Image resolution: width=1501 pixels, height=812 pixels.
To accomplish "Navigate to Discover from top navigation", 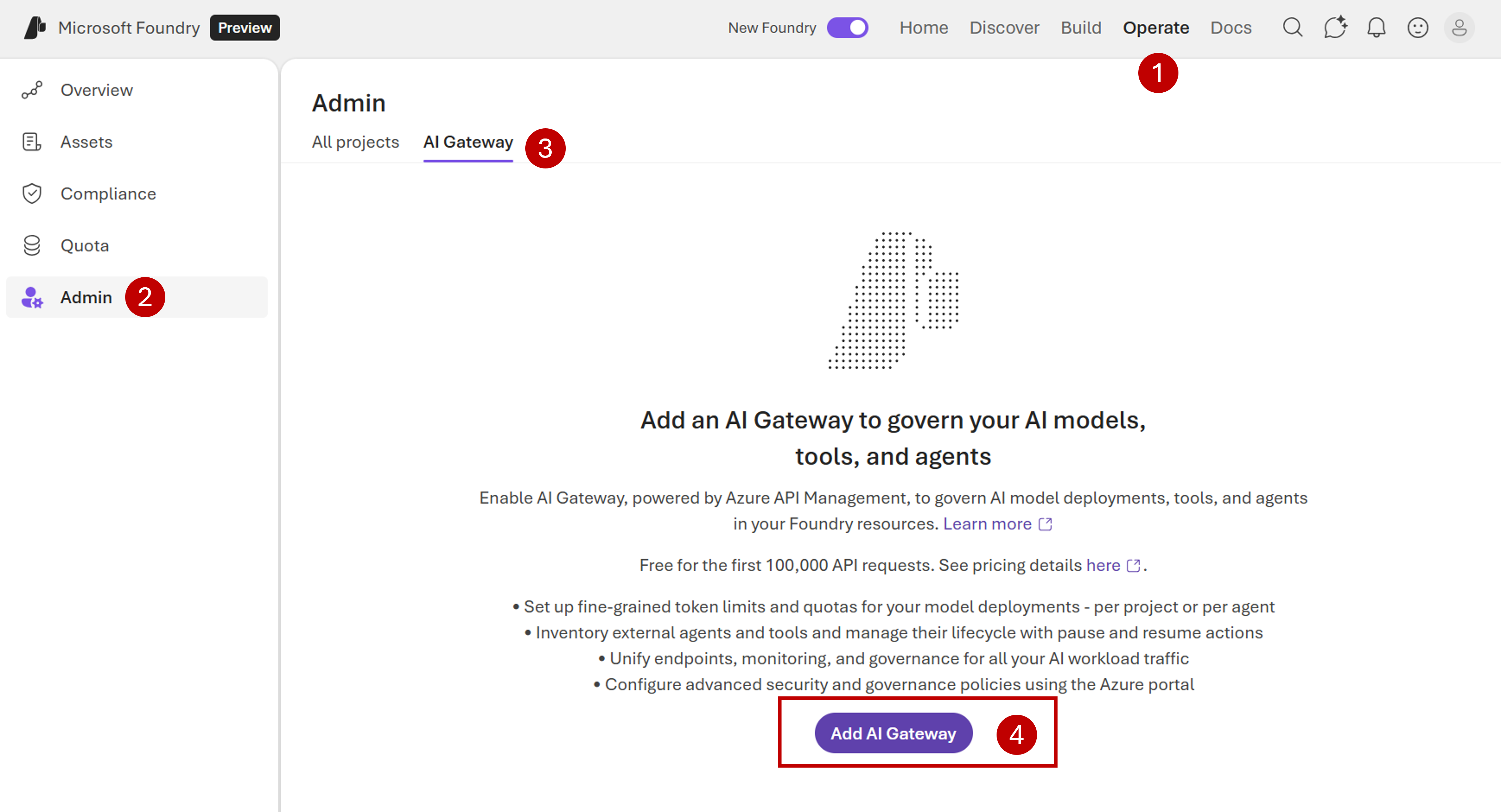I will click(1005, 27).
